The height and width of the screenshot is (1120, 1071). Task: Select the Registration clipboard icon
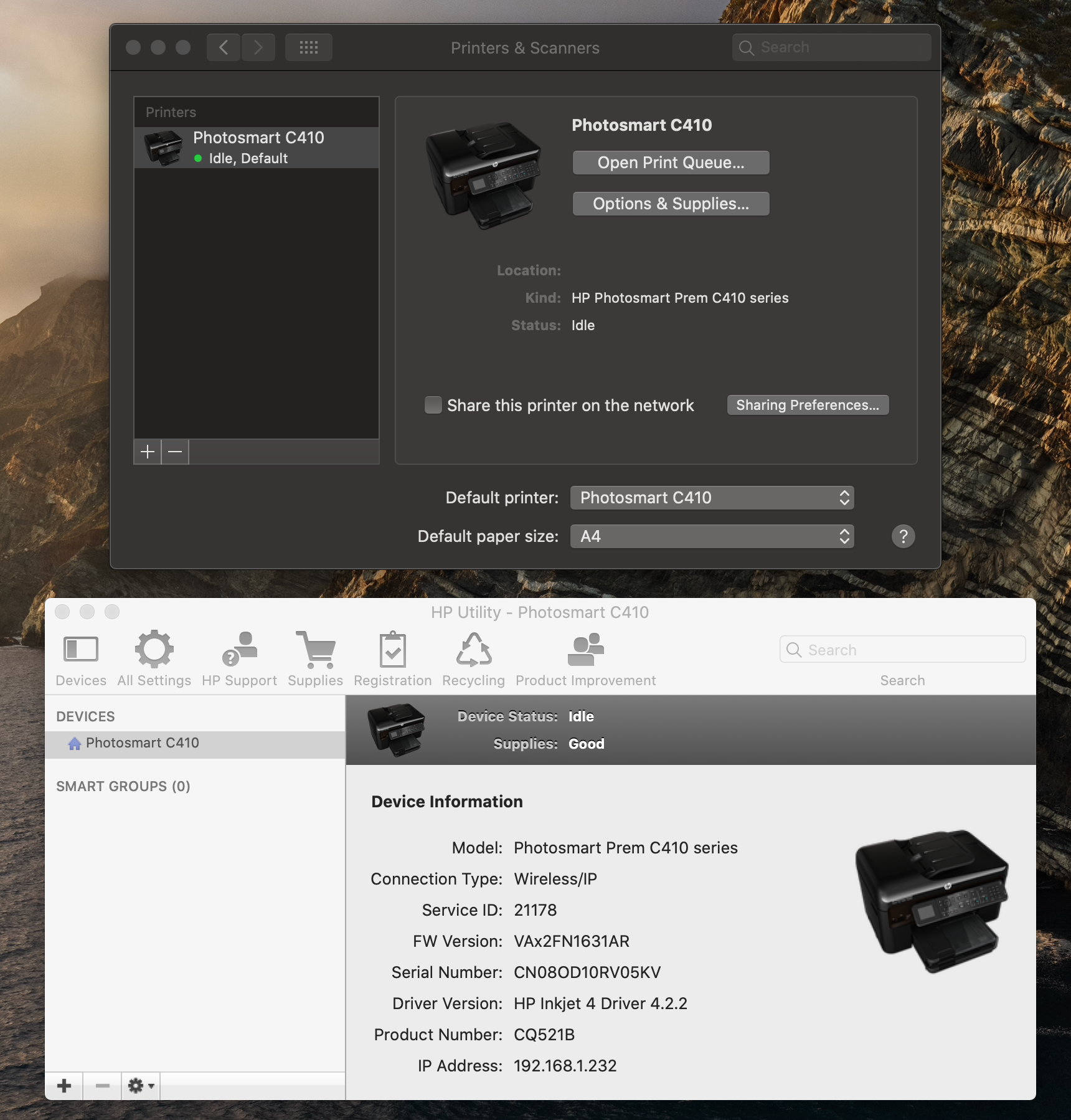[392, 650]
